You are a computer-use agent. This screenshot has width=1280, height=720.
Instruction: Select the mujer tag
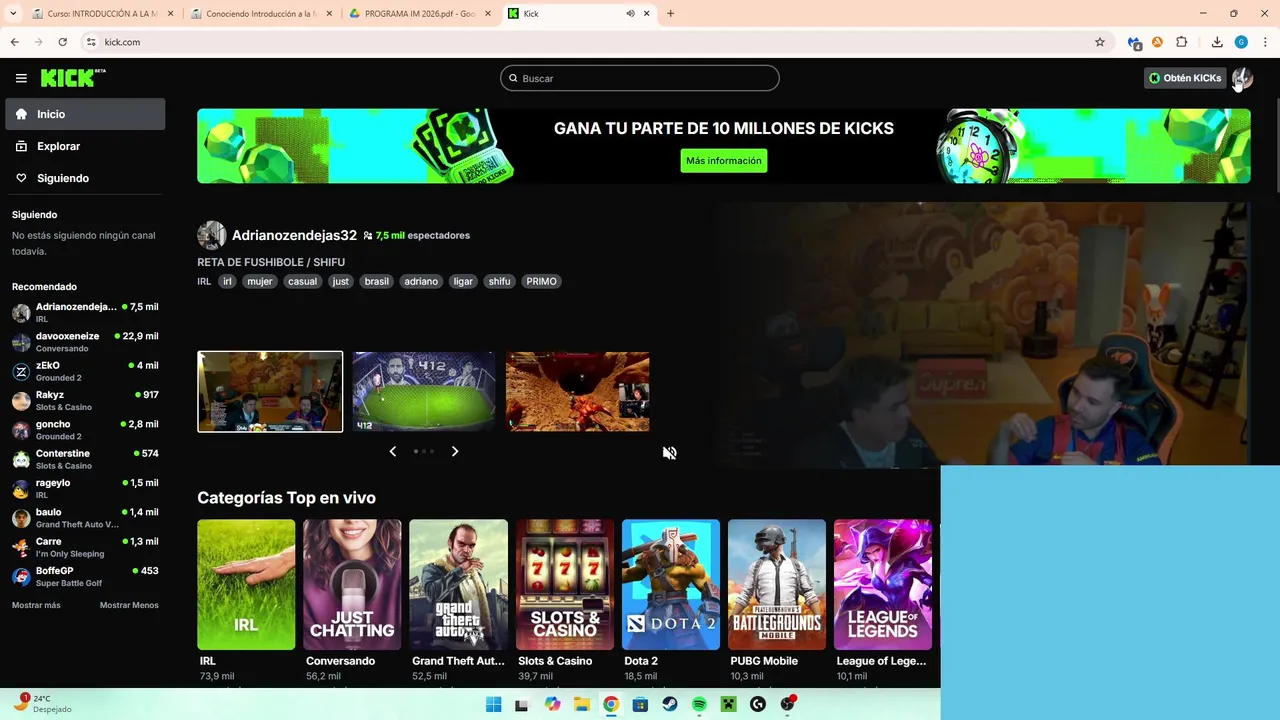pyautogui.click(x=260, y=281)
